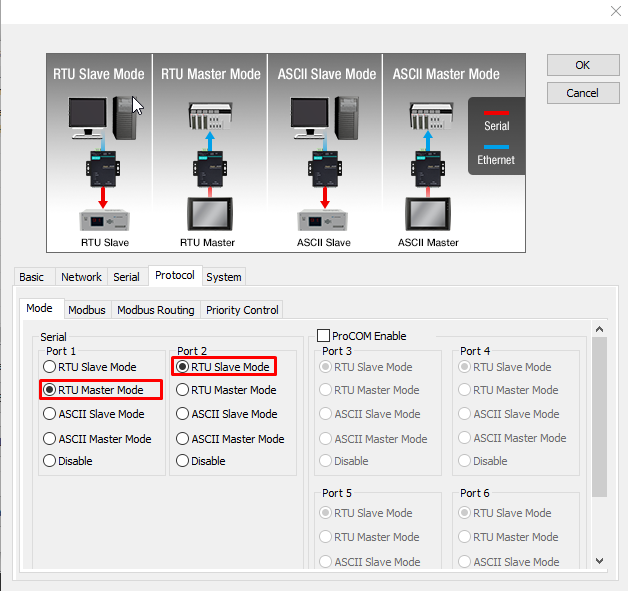The width and height of the screenshot is (628, 591).
Task: Select Port 2 ASCII Slave Mode
Action: point(227,414)
